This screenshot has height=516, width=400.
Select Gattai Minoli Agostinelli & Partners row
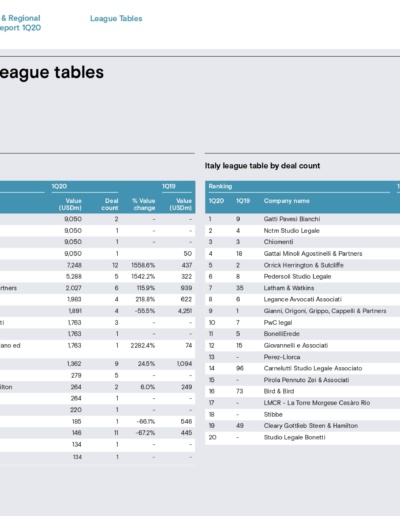[x=303, y=254]
